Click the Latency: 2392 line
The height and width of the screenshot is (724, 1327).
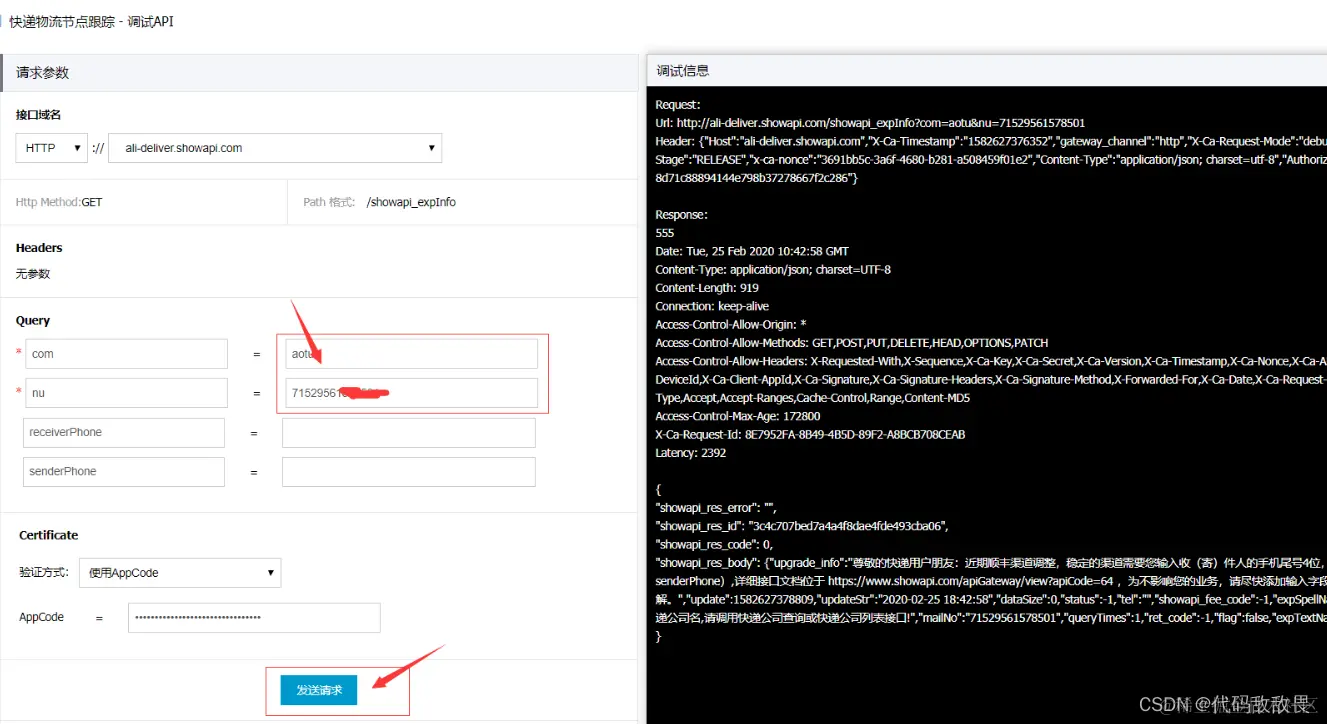tap(691, 453)
